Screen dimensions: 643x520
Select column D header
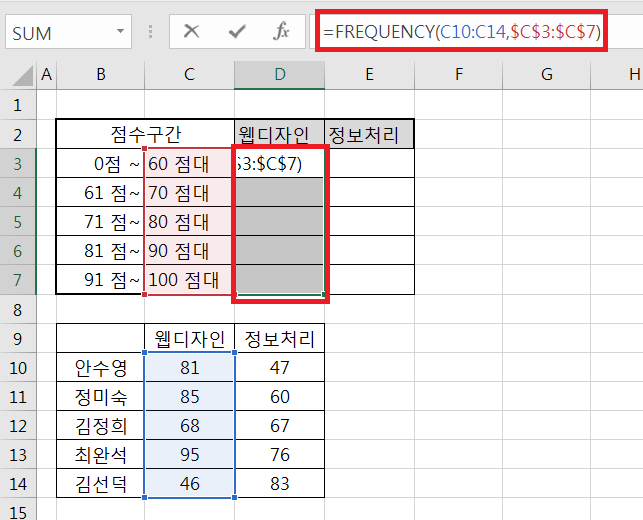(x=280, y=74)
